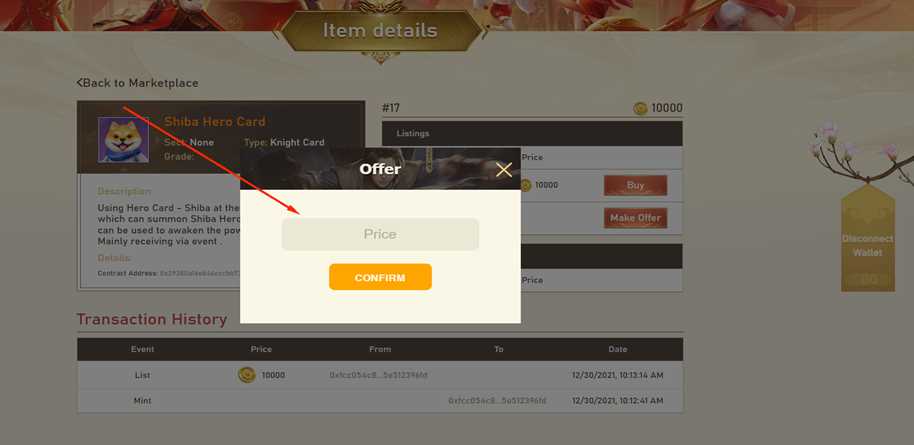Click gold coin icon next to top 10000
The image size is (914, 445).
click(641, 108)
